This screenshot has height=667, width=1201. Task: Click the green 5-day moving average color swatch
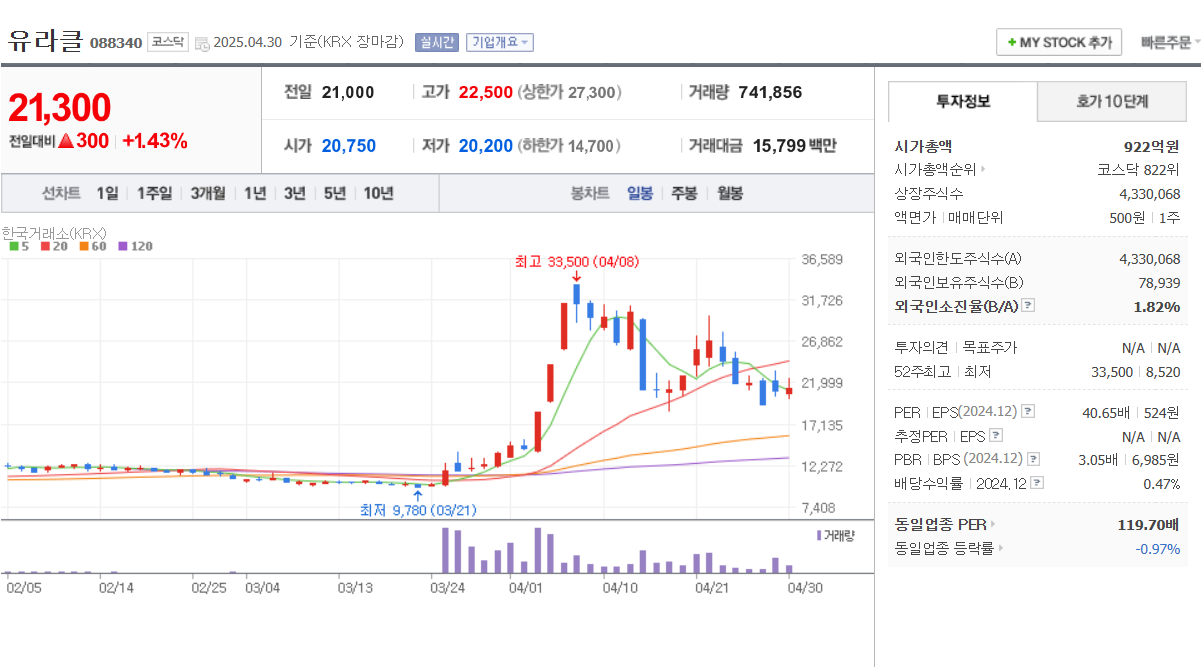click(12, 244)
